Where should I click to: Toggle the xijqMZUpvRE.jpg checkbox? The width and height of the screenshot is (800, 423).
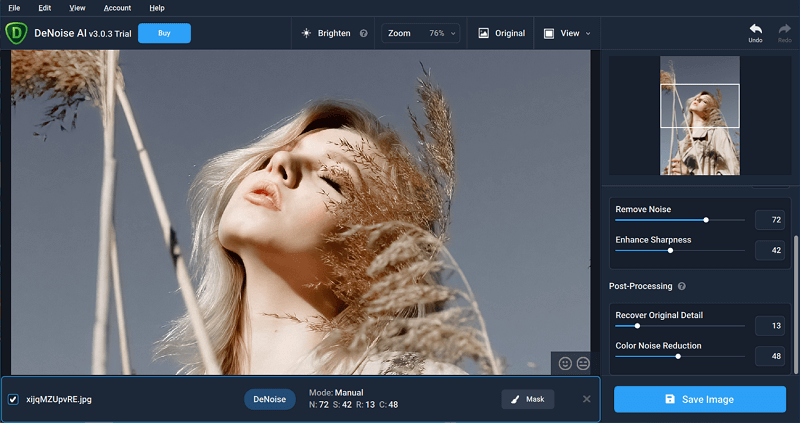[x=13, y=399]
